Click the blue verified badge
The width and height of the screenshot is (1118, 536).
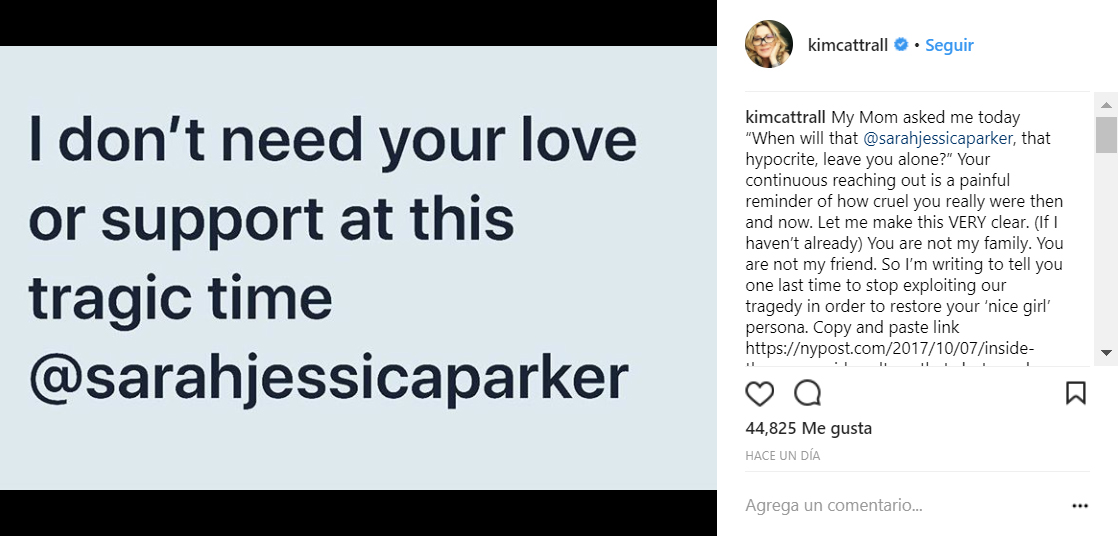901,45
